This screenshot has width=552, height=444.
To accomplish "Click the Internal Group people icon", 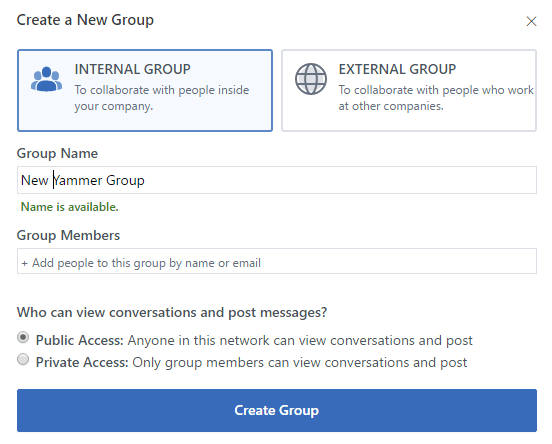I will [46, 79].
